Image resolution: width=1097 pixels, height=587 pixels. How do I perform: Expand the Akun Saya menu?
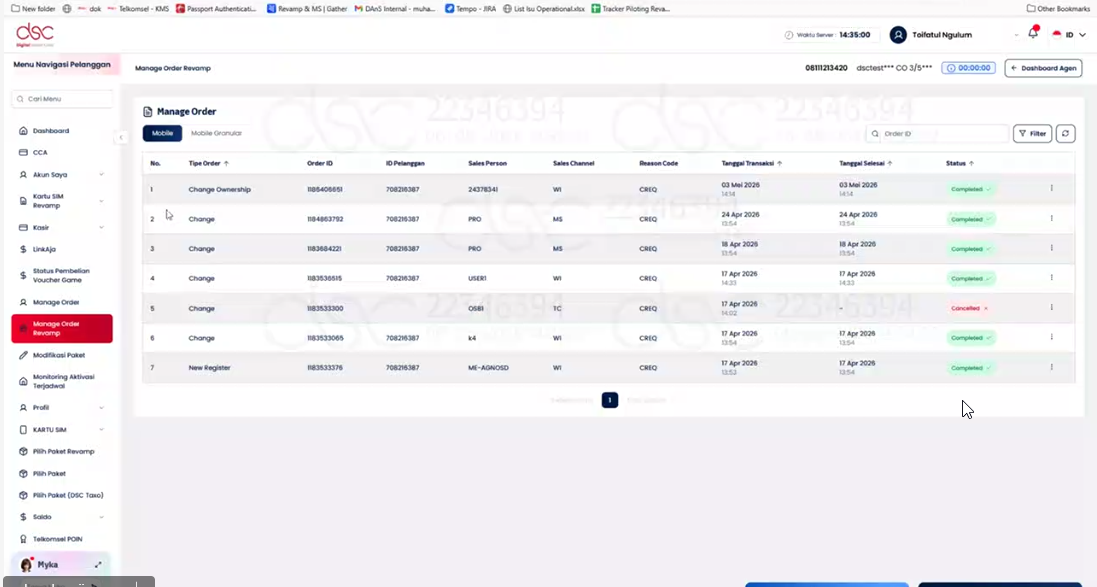coord(101,175)
